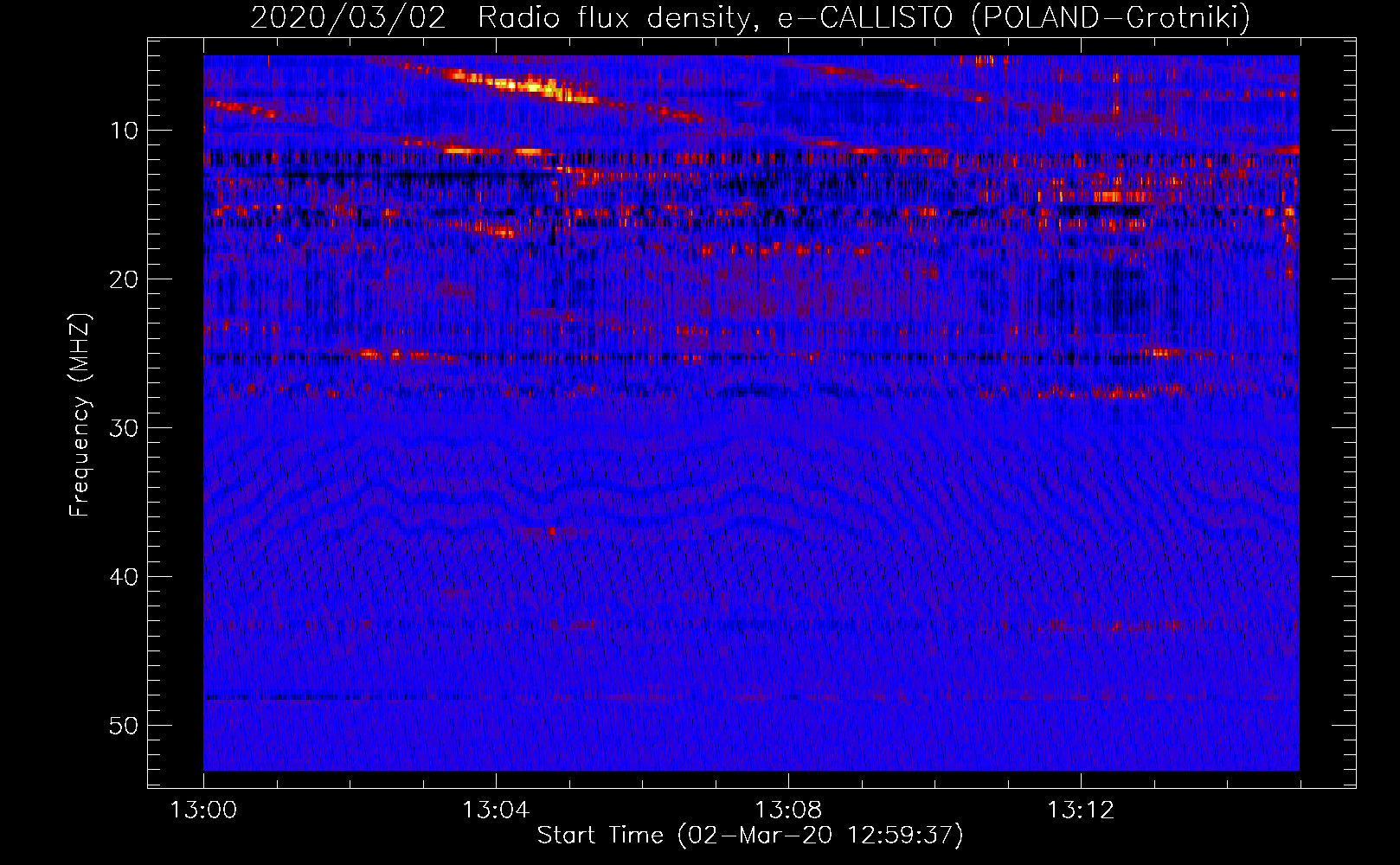Click the plot title mentioning e-CALLISTO
The height and width of the screenshot is (865, 1400).
pos(750,17)
